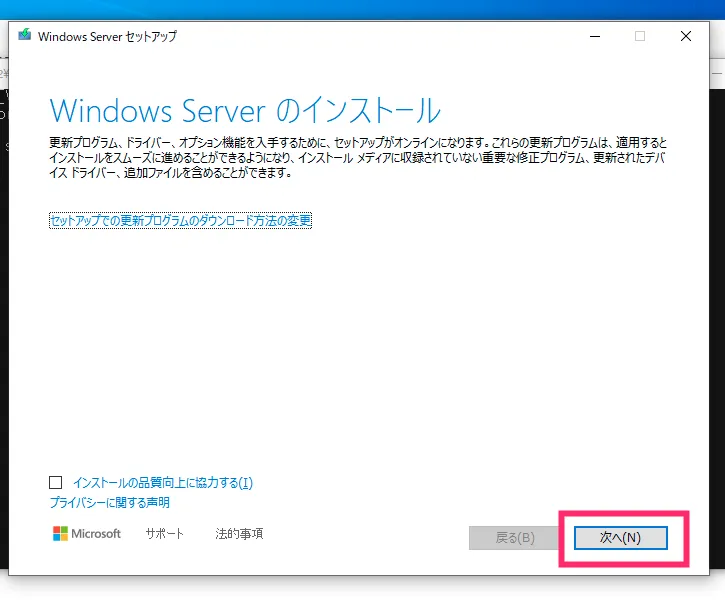Screen dimensions: 725x603
Task: Open セットアップでの更新プログラムのダウンロード方法の変更 link
Action: (x=180, y=221)
